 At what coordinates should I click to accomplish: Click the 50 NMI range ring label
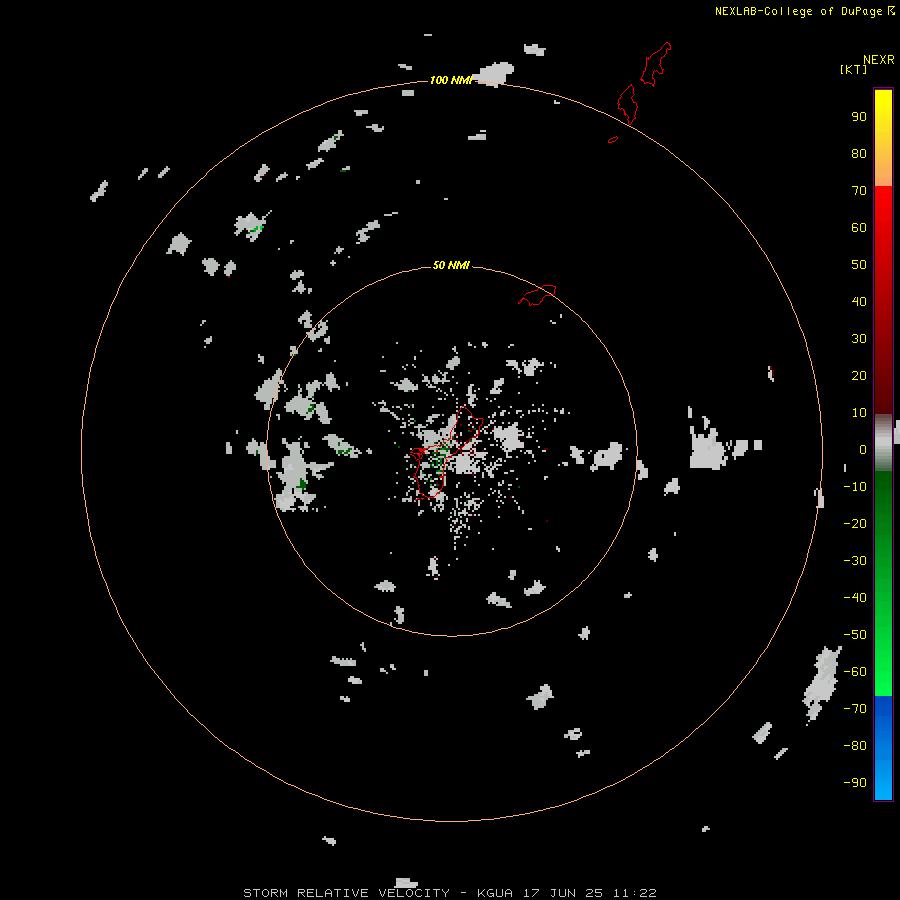451,265
